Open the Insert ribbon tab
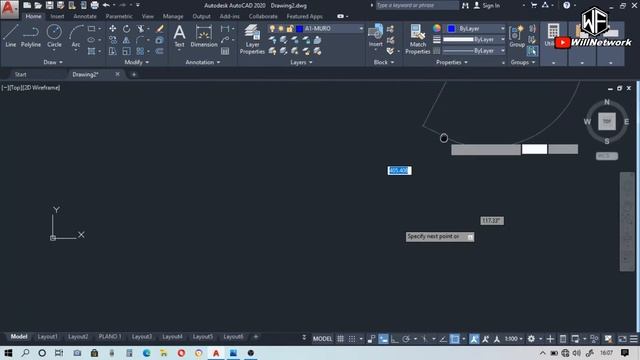640x360 pixels. 57,16
